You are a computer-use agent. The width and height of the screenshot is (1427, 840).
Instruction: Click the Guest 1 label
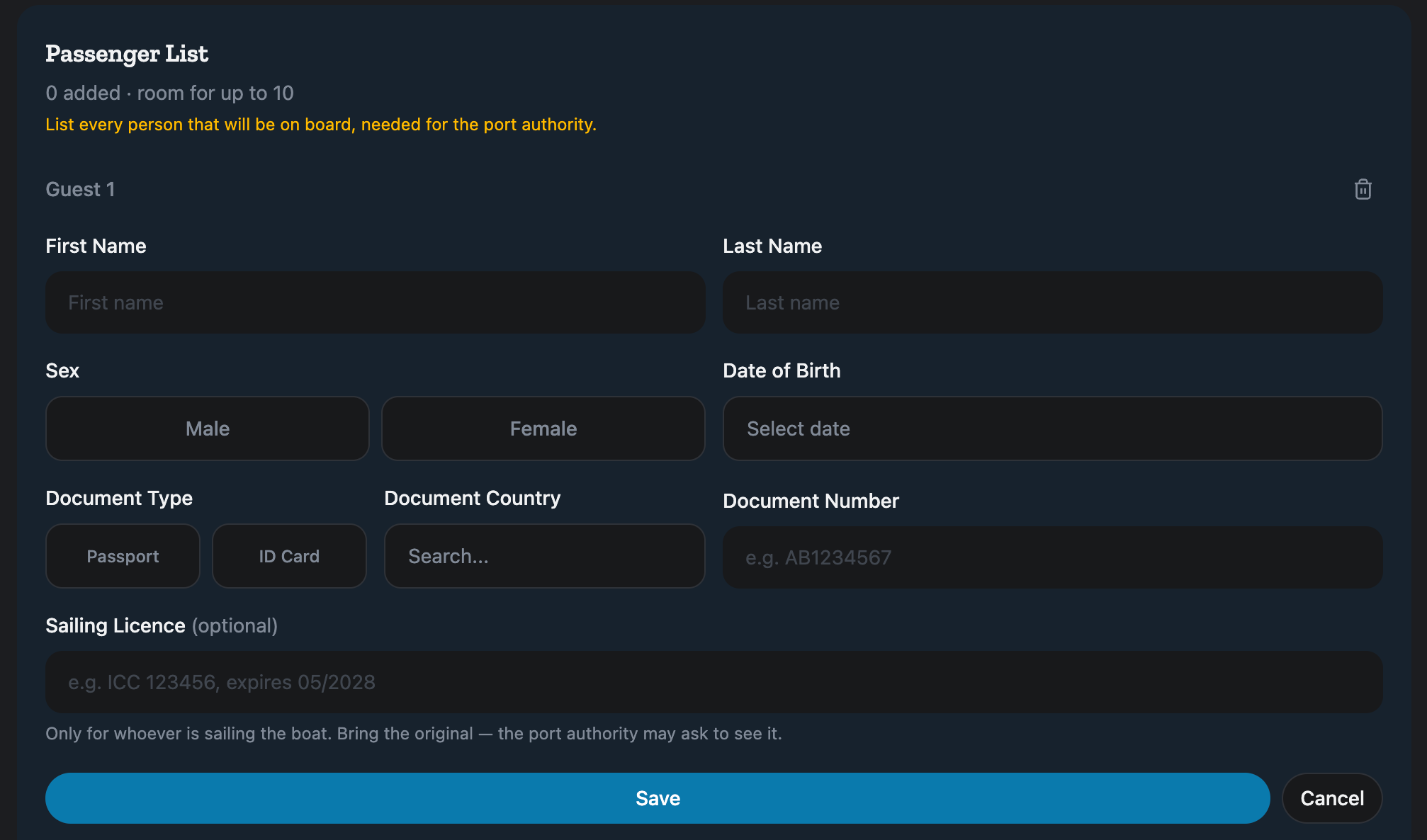tap(80, 189)
